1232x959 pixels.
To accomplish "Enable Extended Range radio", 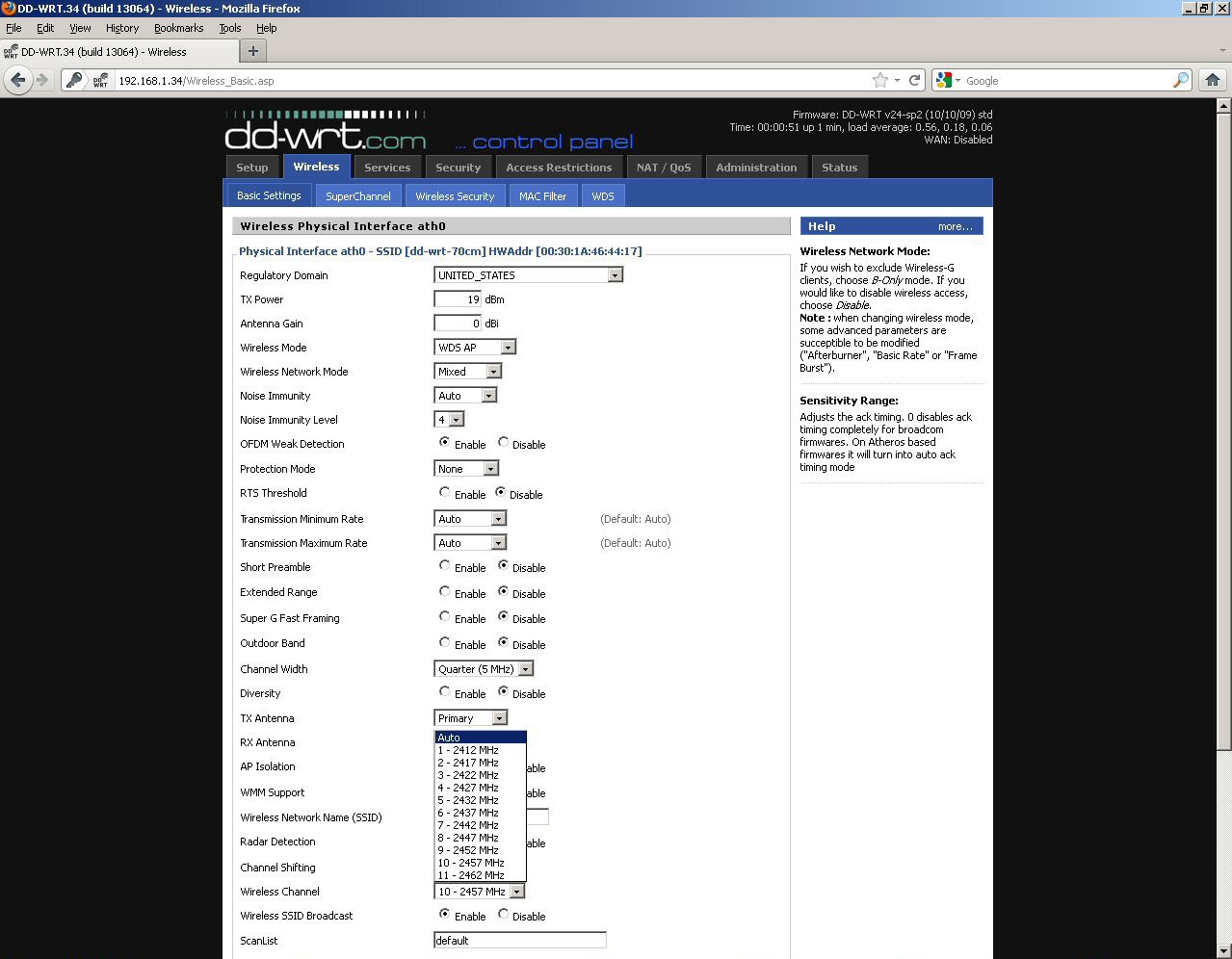I will (444, 591).
